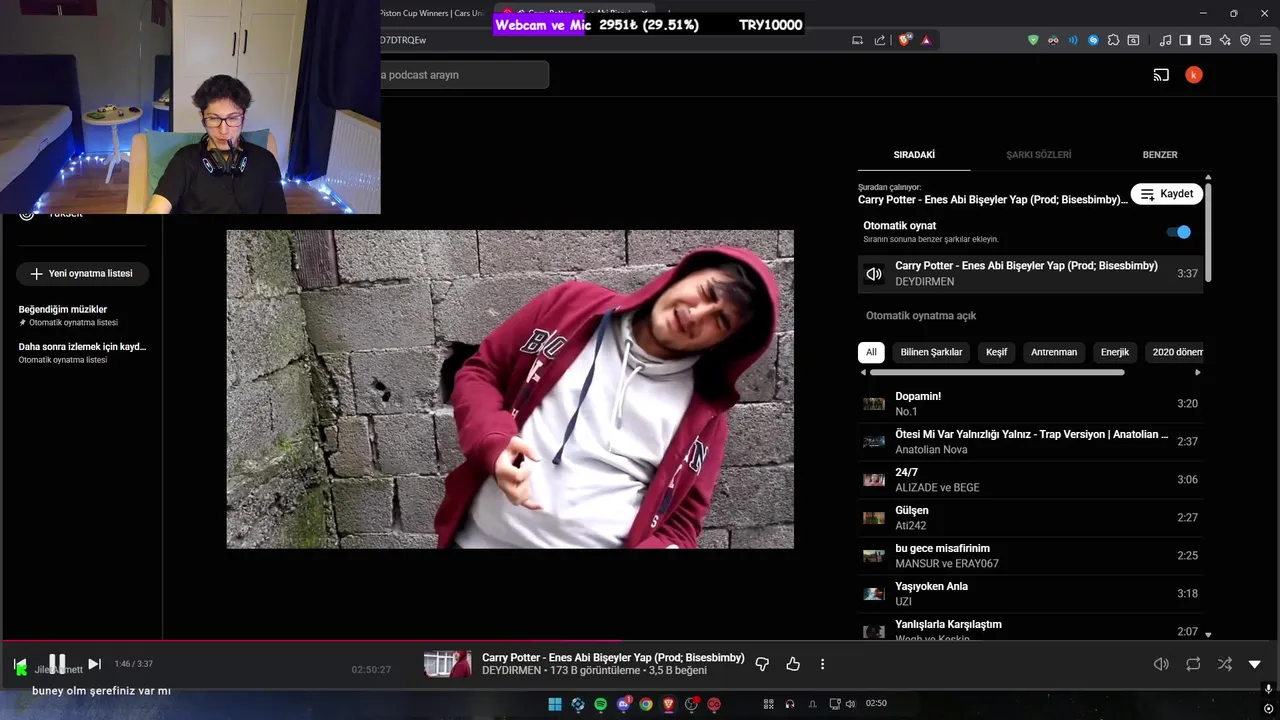The width and height of the screenshot is (1280, 720).
Task: Show the browser sidebar panel
Action: pyautogui.click(x=1185, y=40)
